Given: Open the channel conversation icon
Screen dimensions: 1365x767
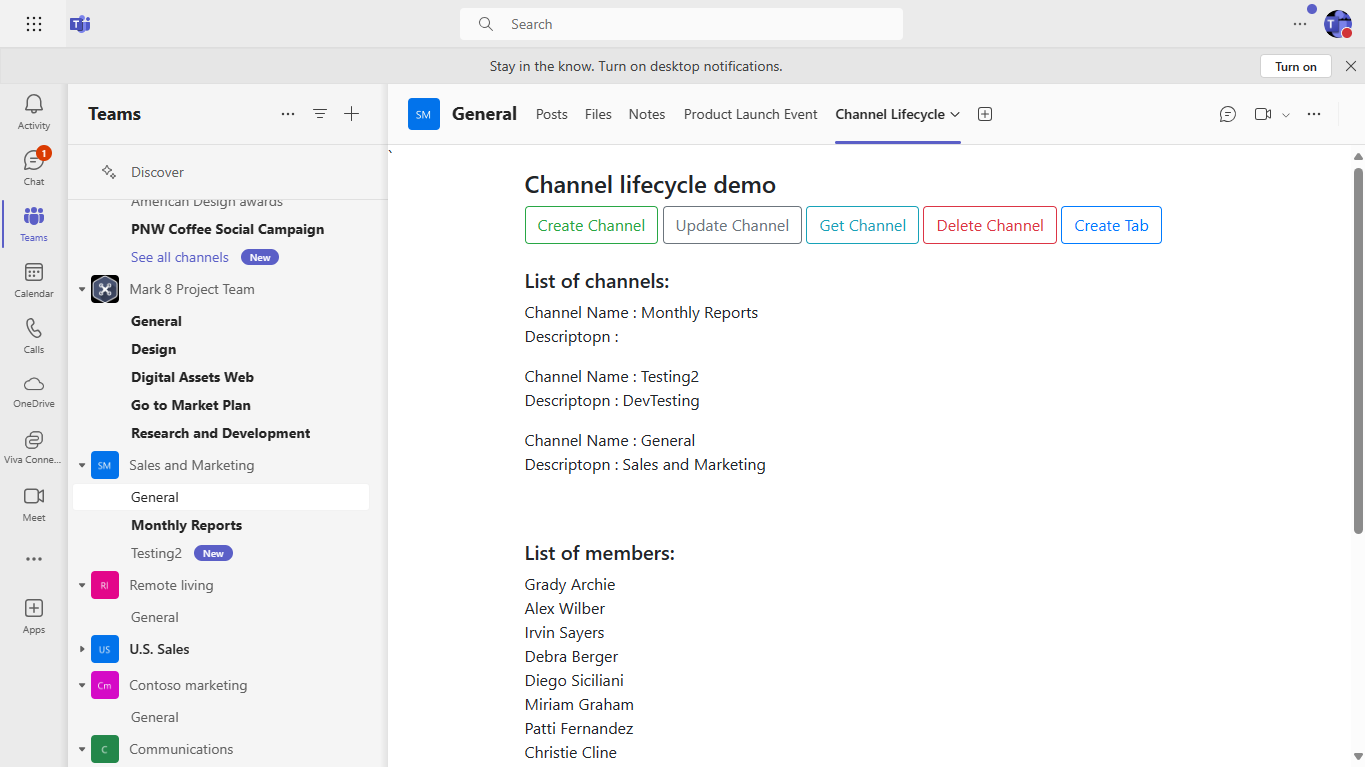Looking at the screenshot, I should (x=1228, y=114).
